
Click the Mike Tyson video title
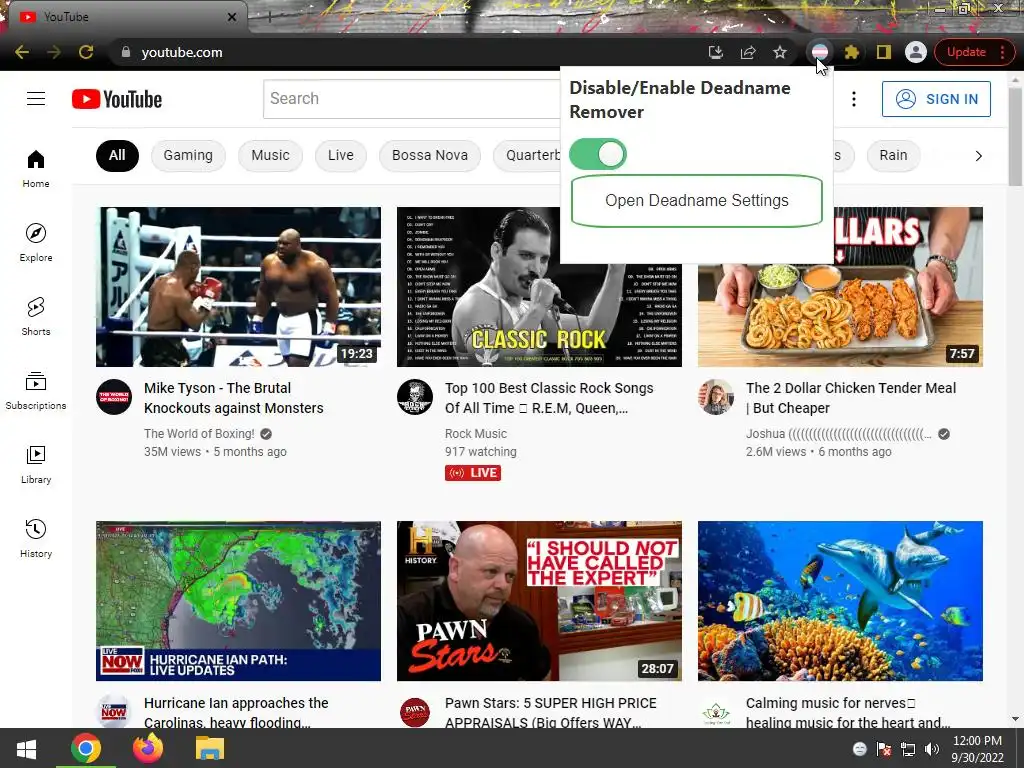coord(234,398)
